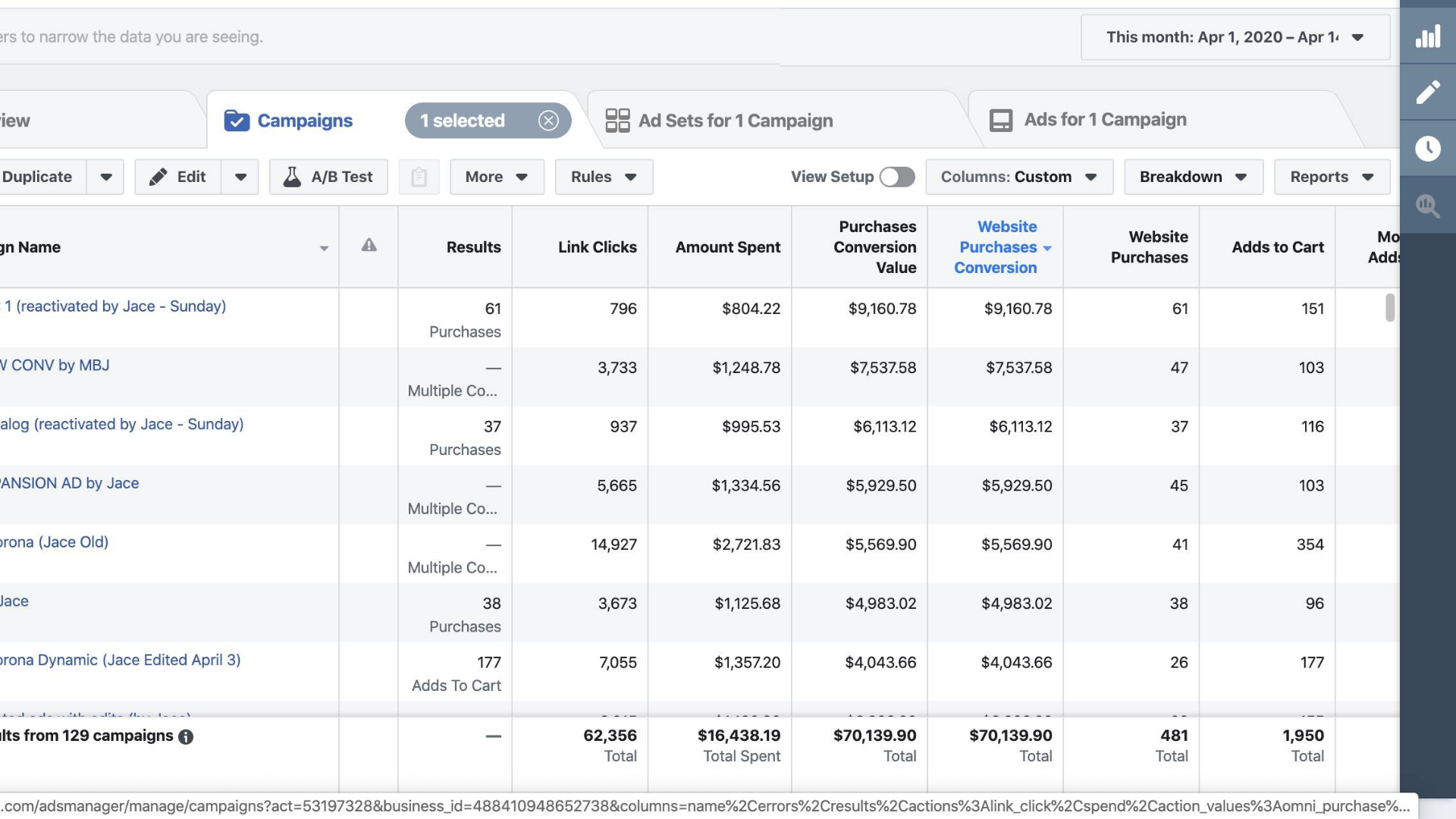The image size is (1456, 819).
Task: Switch to Ads for 1 Campaign tab
Action: pyautogui.click(x=1104, y=120)
